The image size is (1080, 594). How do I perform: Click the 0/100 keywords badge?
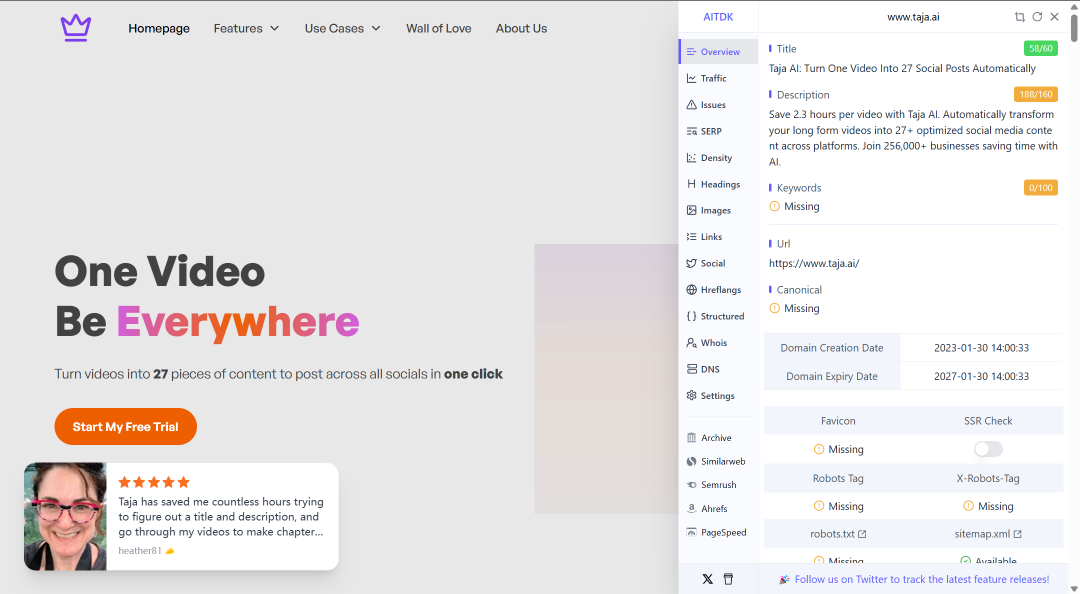(1041, 187)
